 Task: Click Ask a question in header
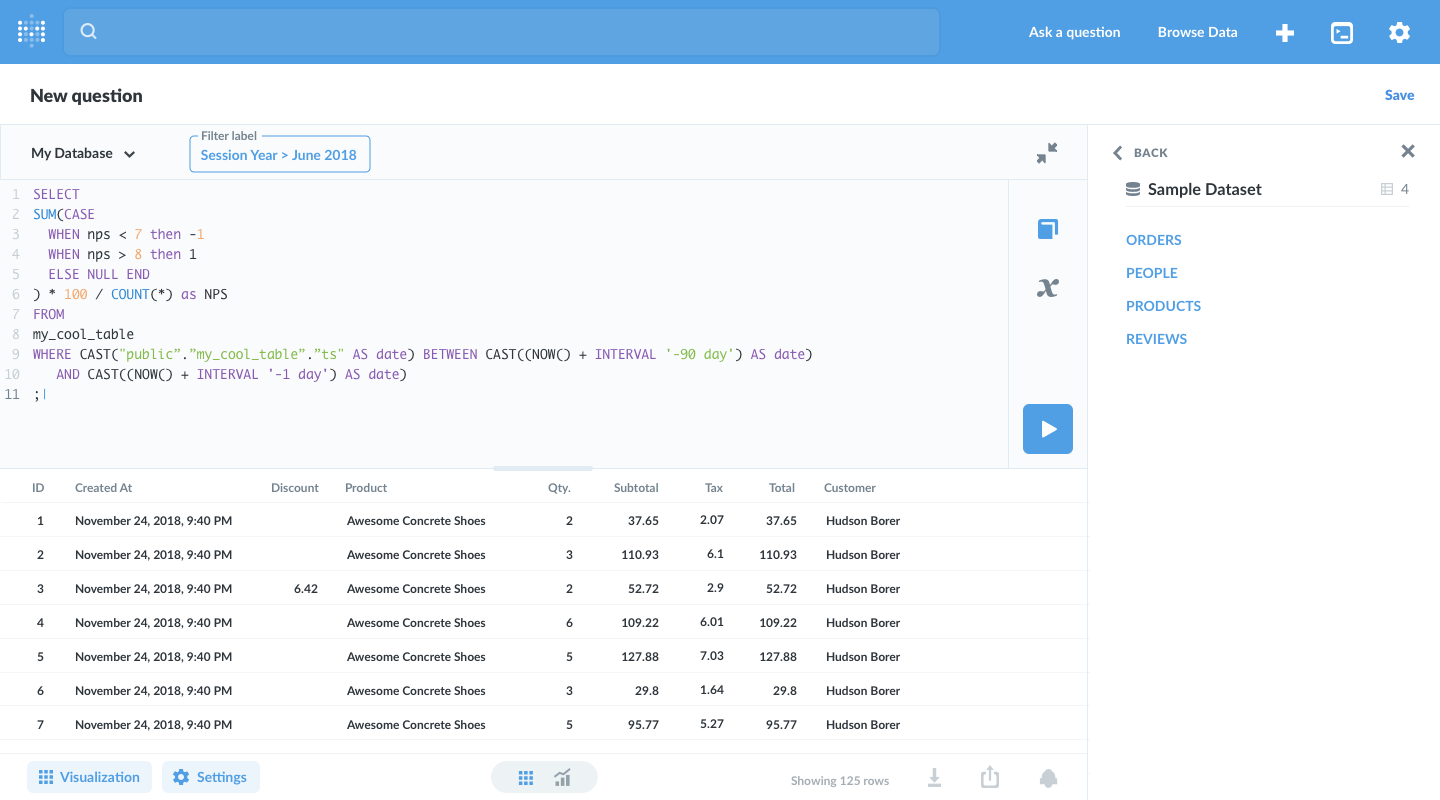(1074, 32)
